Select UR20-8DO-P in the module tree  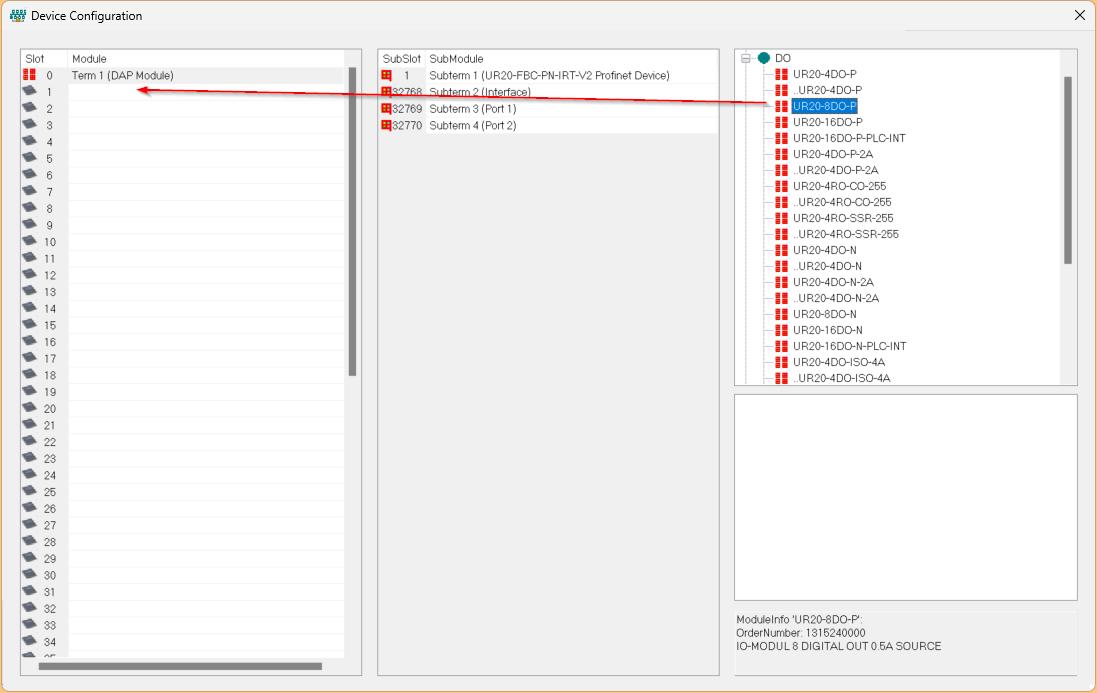824,106
